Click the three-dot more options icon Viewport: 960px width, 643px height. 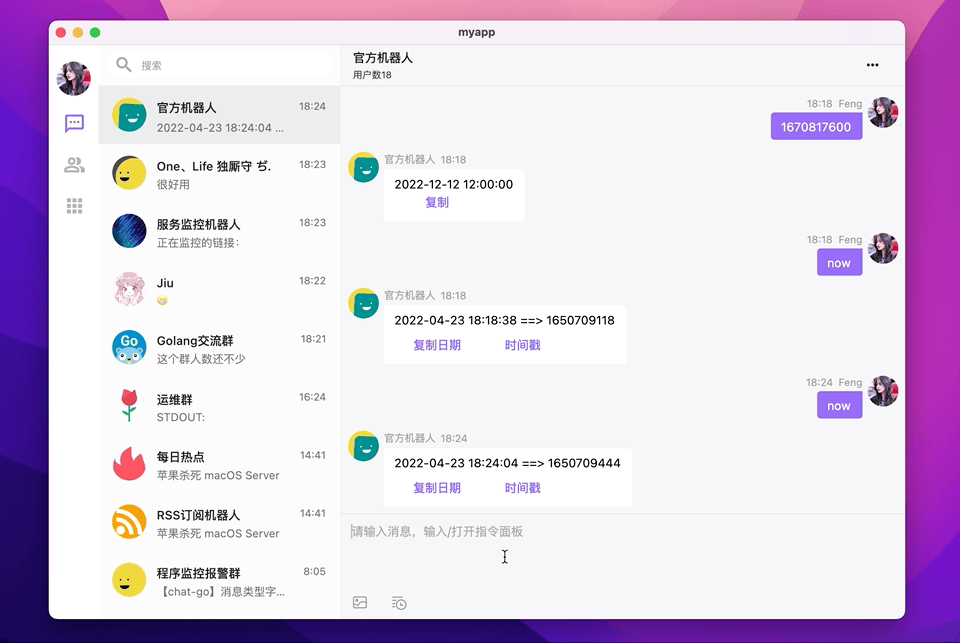point(872,65)
